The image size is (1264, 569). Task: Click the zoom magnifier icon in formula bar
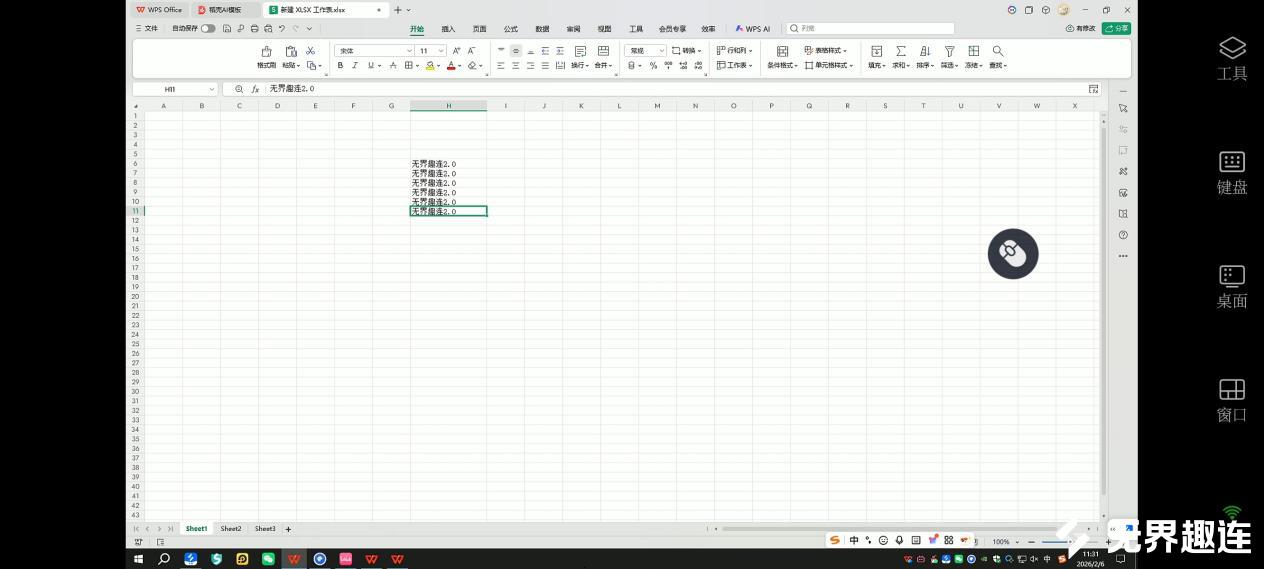239,89
